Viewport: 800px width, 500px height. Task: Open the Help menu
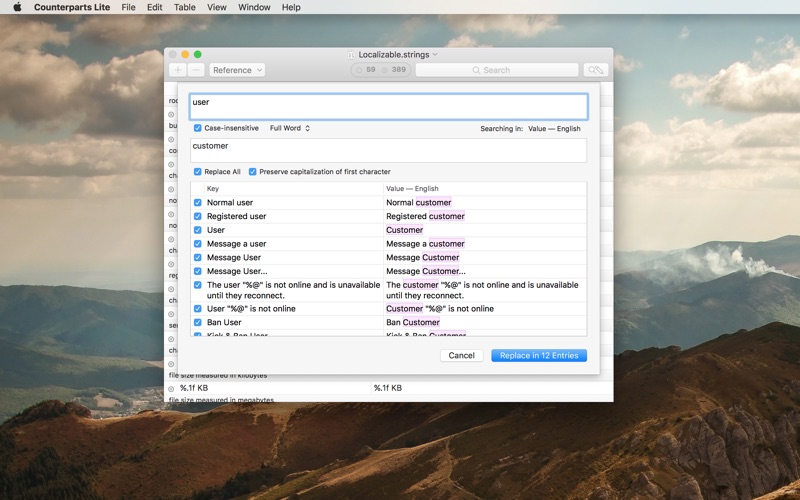coord(291,7)
